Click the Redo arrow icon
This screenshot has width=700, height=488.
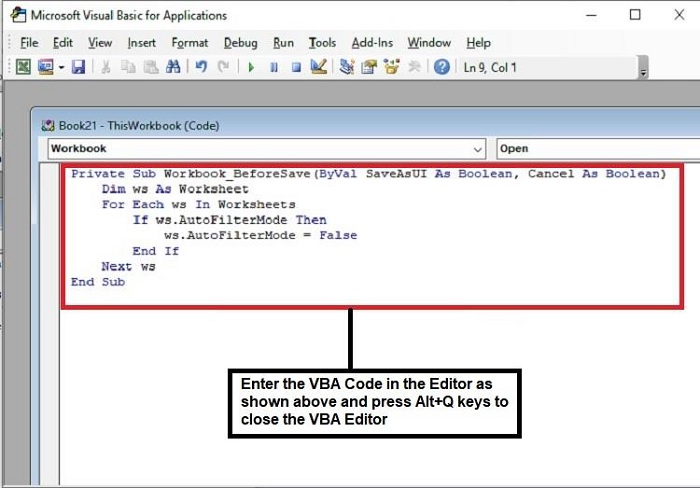coord(223,67)
